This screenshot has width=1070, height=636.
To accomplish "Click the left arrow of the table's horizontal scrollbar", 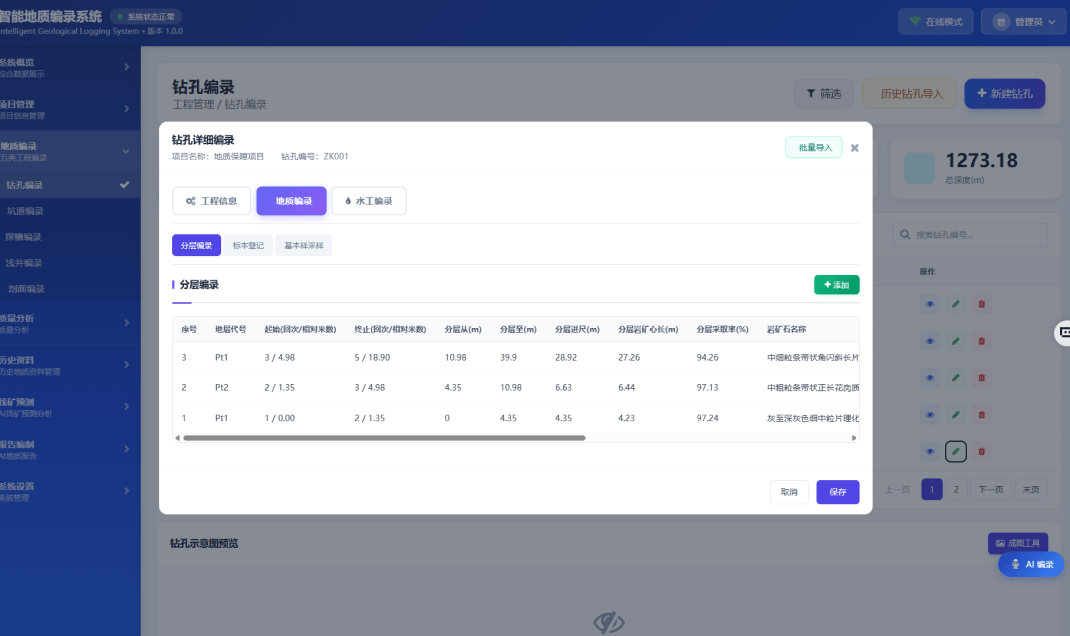I will click(177, 438).
